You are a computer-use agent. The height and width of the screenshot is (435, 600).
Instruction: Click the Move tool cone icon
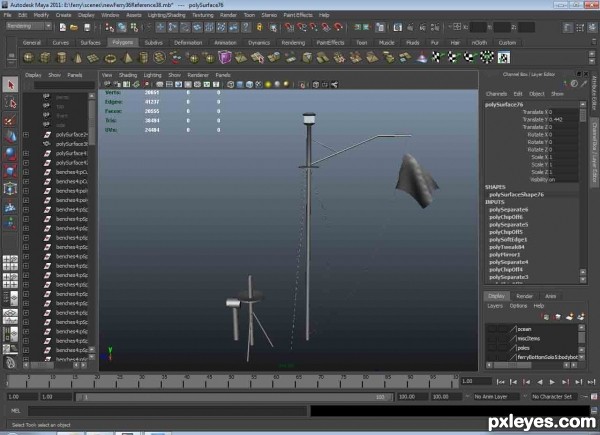[x=10, y=137]
